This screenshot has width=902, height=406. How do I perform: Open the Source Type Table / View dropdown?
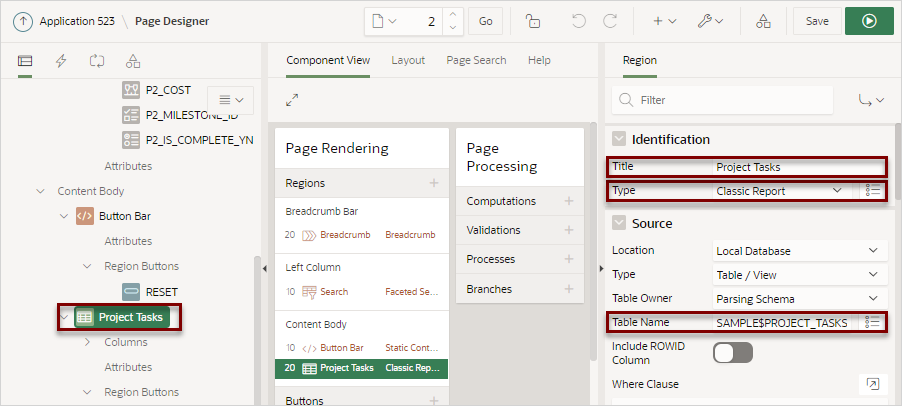(800, 275)
